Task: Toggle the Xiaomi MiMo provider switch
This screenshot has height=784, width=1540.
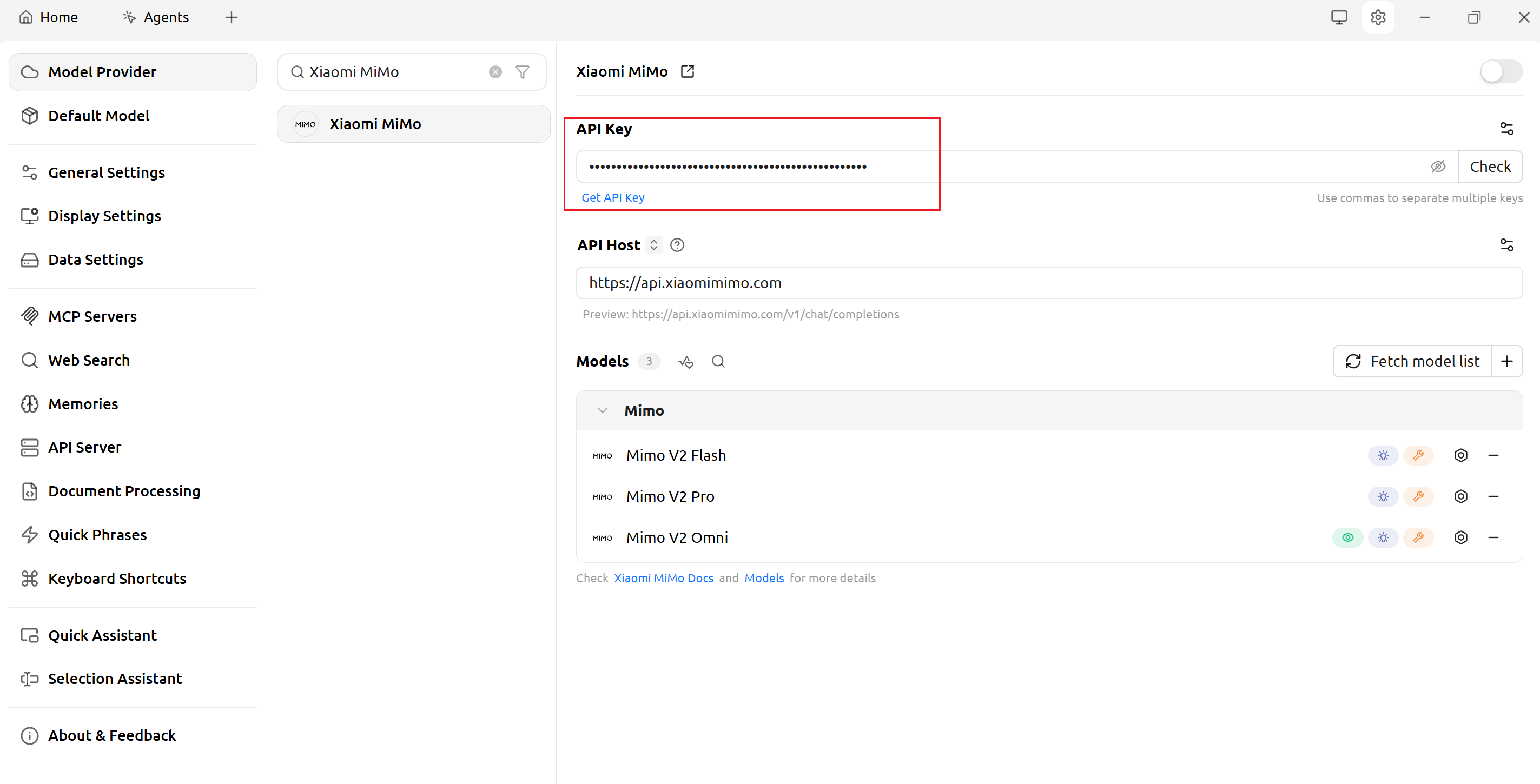Action: (x=1501, y=72)
